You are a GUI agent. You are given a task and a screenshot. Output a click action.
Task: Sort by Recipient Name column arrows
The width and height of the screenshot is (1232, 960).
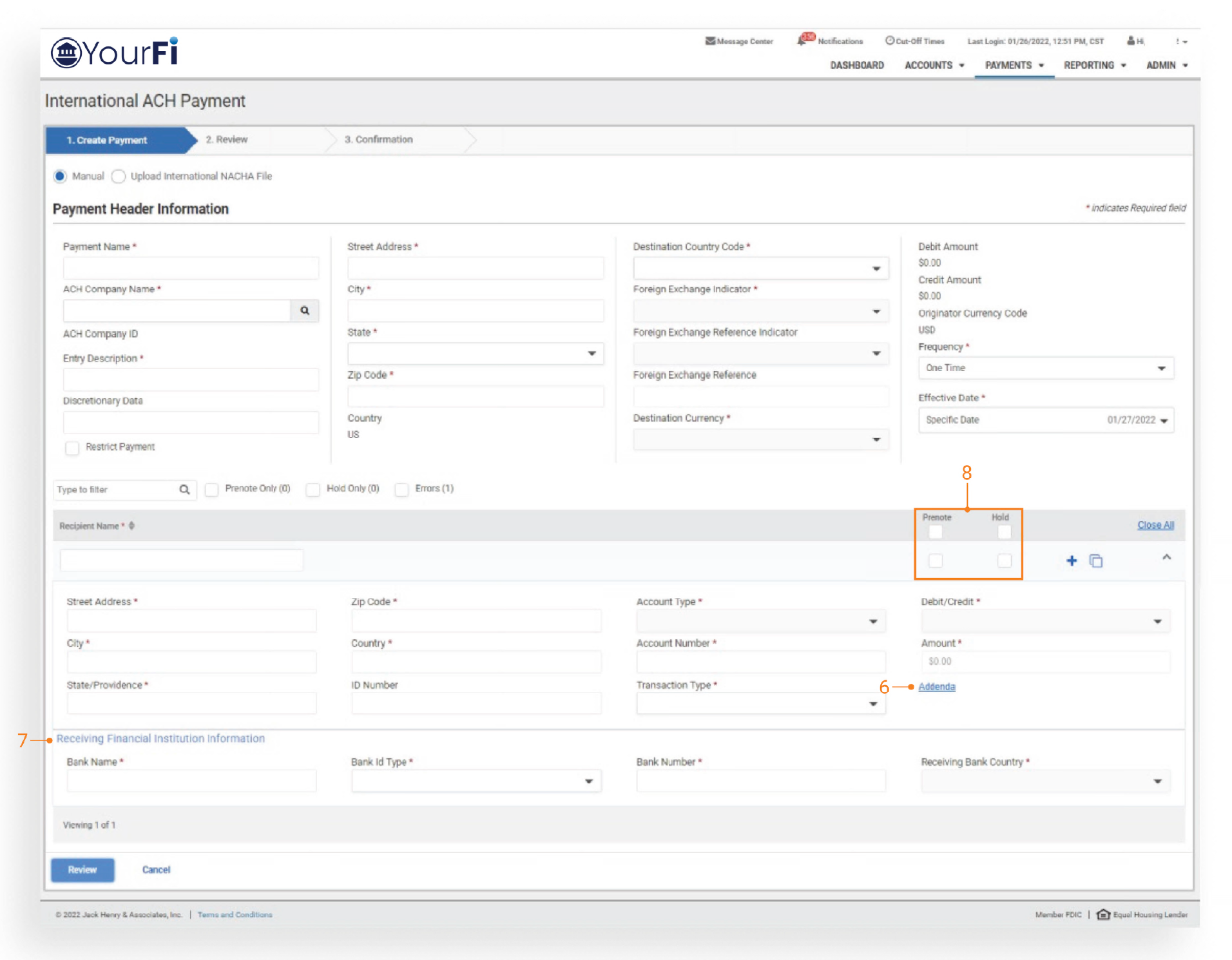[x=131, y=526]
